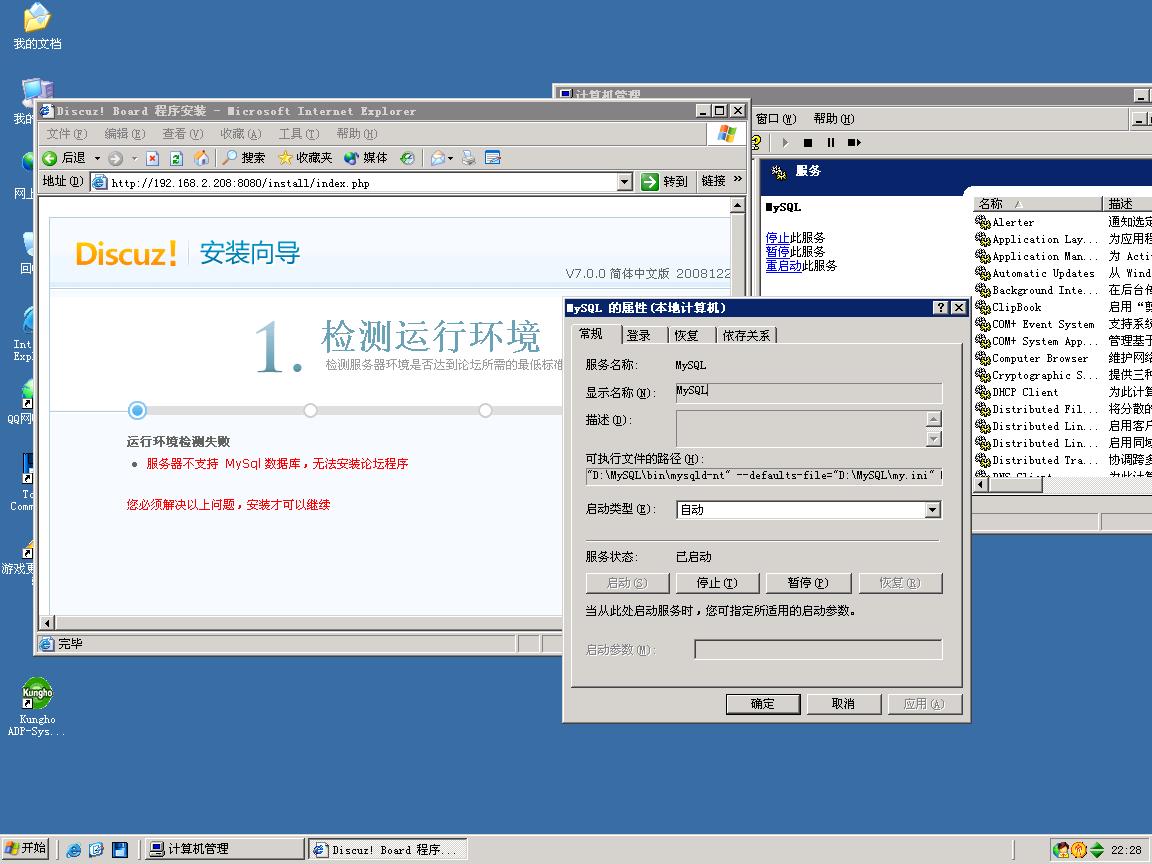This screenshot has width=1152, height=864.
Task: Open the IE 收藏(A) menu
Action: pos(241,134)
